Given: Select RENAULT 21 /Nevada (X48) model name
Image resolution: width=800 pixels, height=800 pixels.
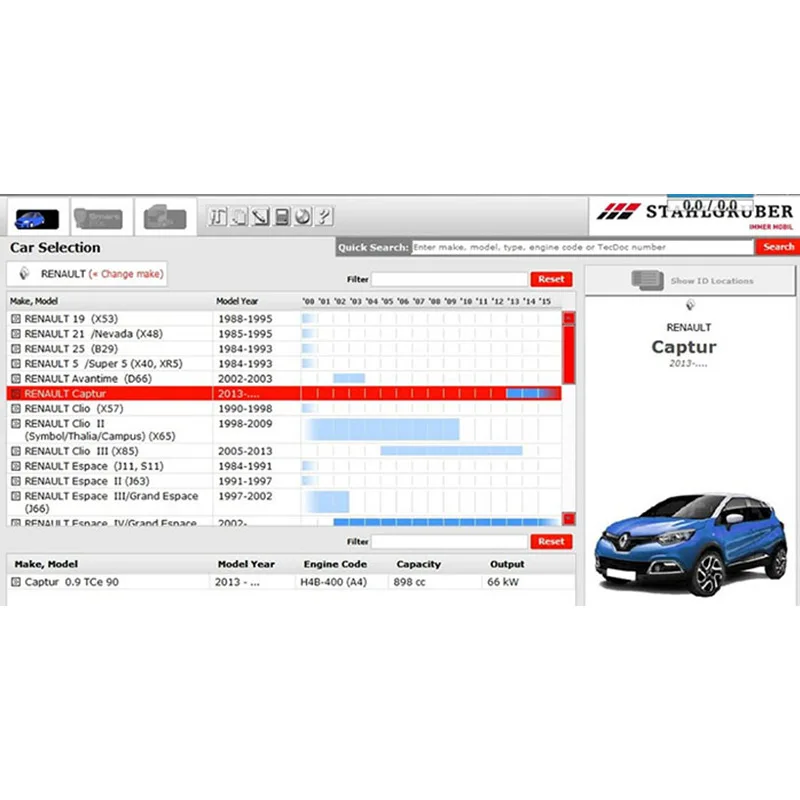Looking at the screenshot, I should click(x=93, y=334).
